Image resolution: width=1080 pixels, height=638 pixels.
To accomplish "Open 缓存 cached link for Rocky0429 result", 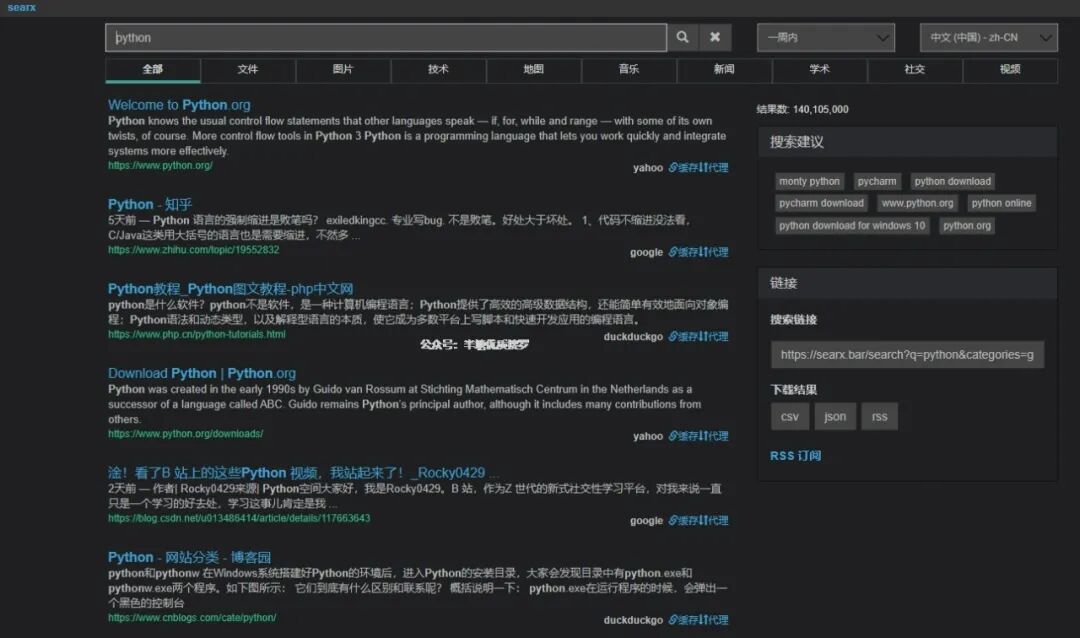I will [683, 520].
